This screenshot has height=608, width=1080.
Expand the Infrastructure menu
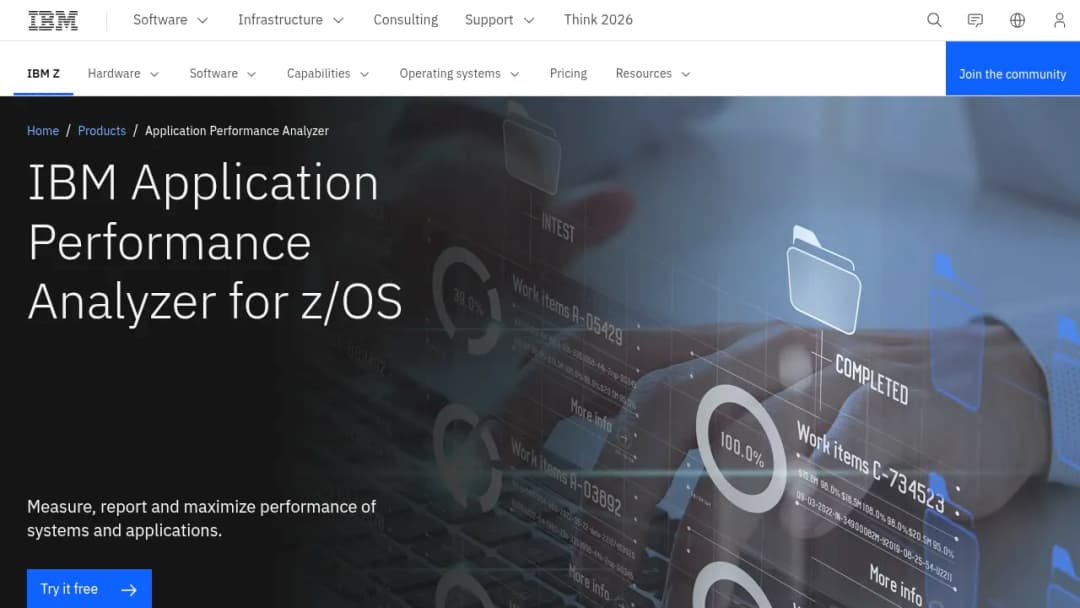pos(291,20)
